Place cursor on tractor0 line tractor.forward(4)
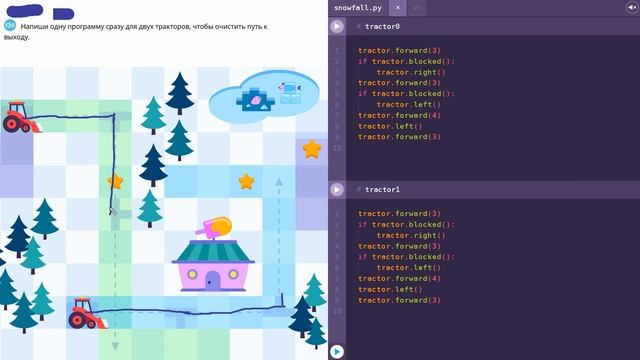The image size is (640, 360). pos(399,116)
